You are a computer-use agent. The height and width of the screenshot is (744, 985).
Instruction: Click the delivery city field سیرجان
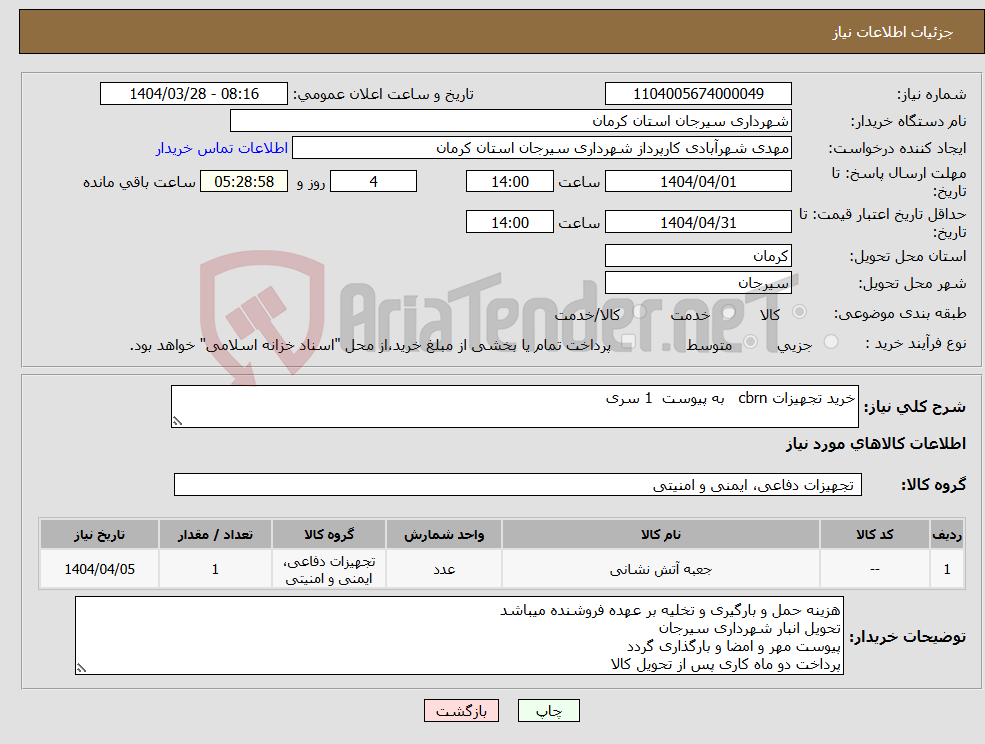pos(698,282)
